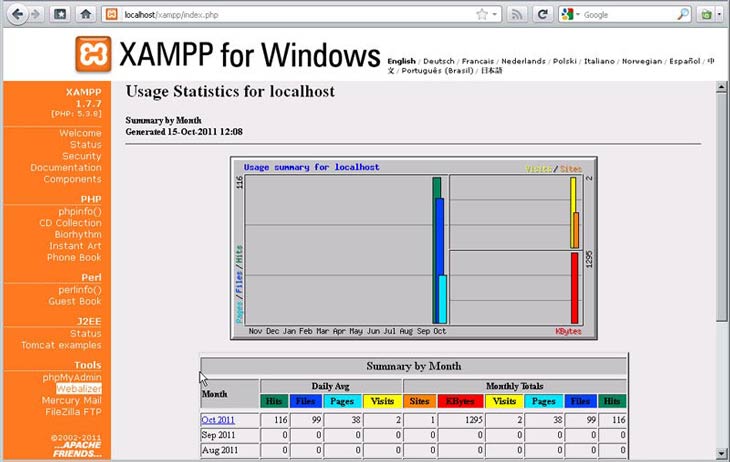730x462 pixels.
Task: Click the red KBytes column header
Action: coord(460,401)
